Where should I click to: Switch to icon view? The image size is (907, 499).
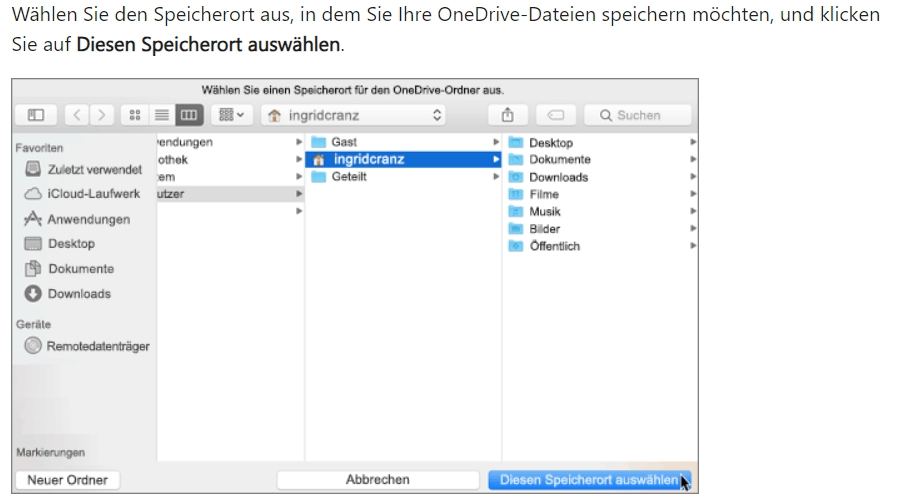click(x=135, y=115)
